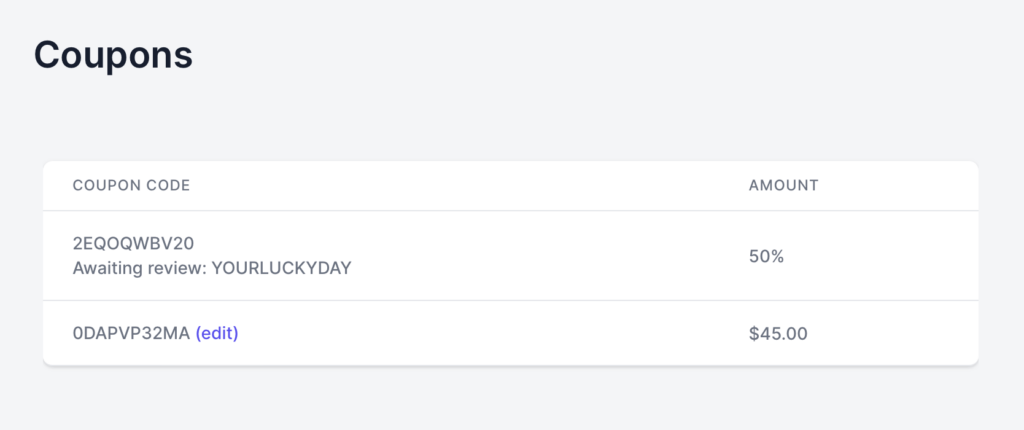
Task: Click the letters MA ending code 0DAPVP32MA
Action: click(x=178, y=333)
